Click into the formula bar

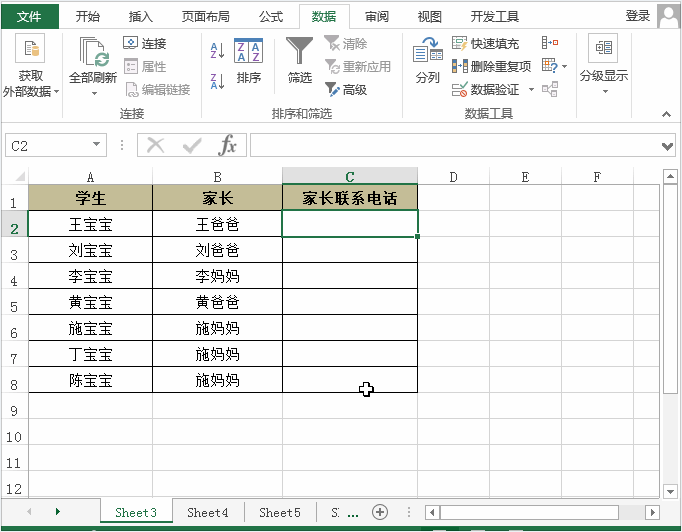pyautogui.click(x=455, y=145)
